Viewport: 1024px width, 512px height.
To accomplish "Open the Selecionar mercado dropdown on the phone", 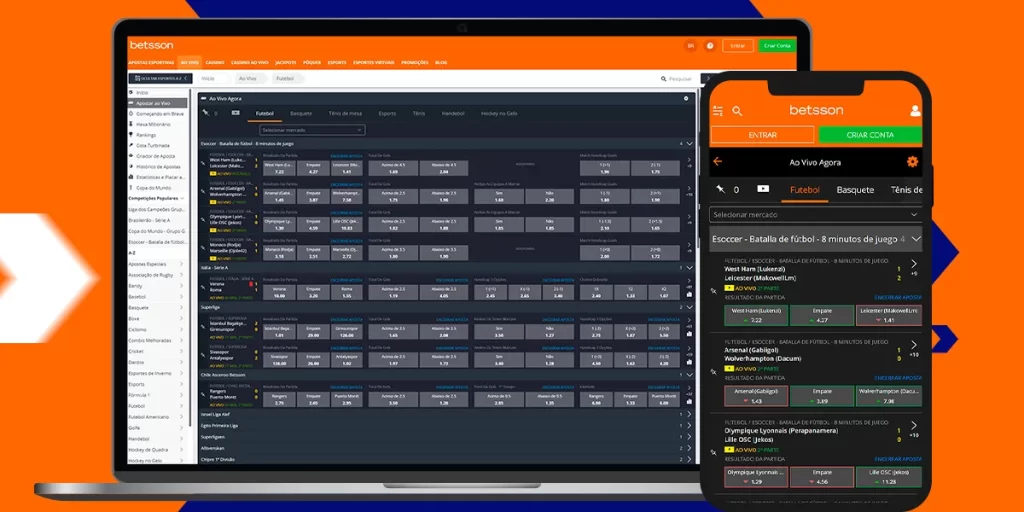I will tap(816, 214).
